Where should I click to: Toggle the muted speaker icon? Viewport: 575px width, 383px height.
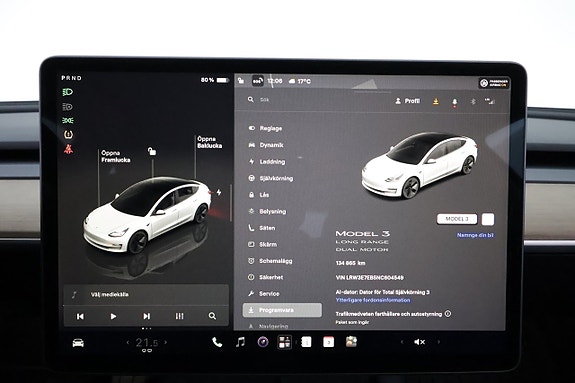(419, 342)
